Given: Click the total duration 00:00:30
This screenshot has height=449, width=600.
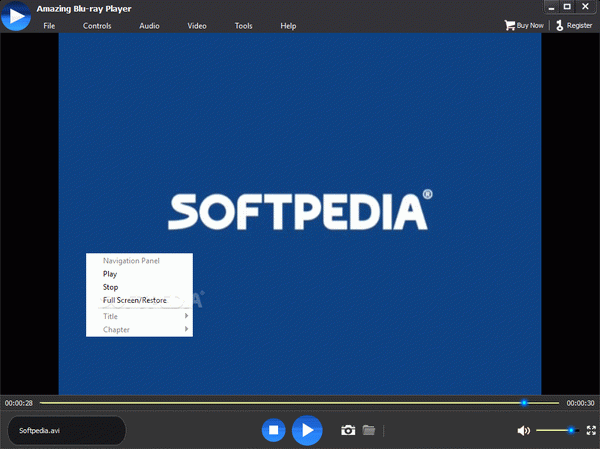Looking at the screenshot, I should tap(580, 403).
